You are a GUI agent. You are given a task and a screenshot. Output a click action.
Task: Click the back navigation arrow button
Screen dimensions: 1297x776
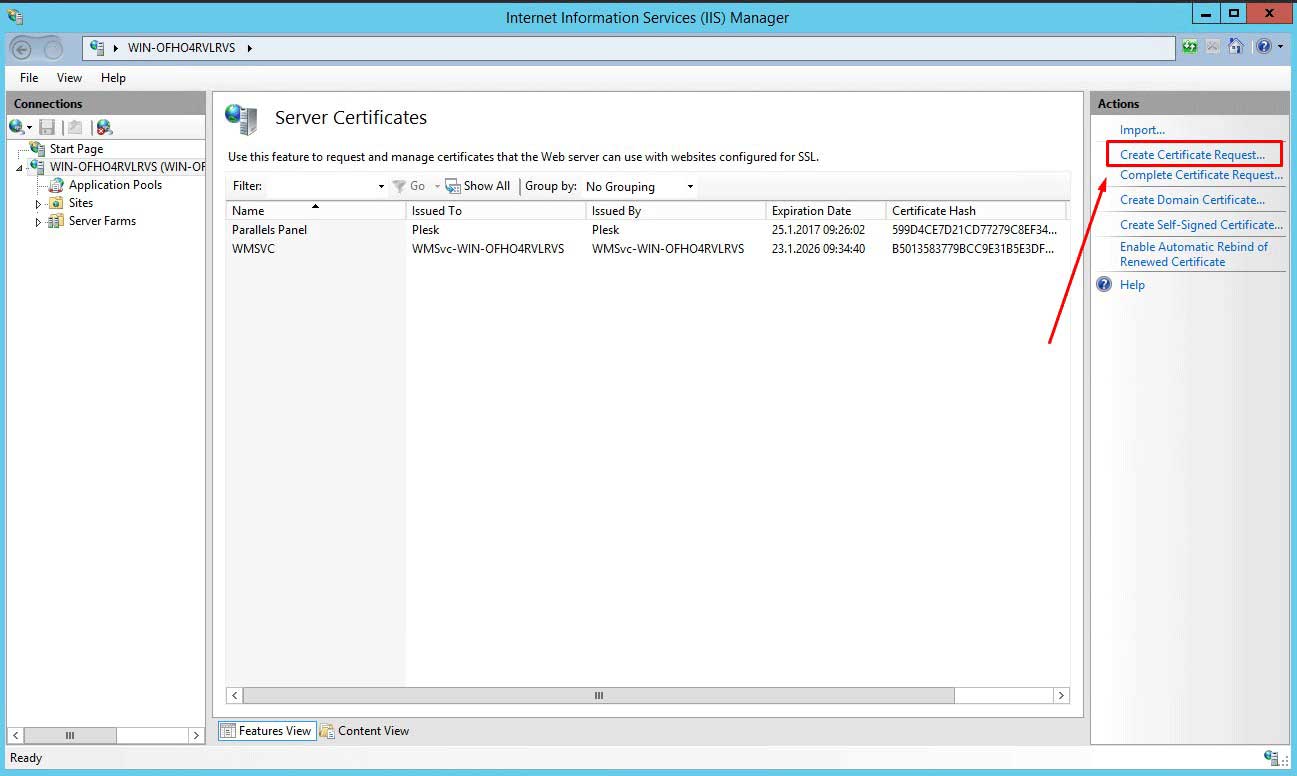pos(22,48)
